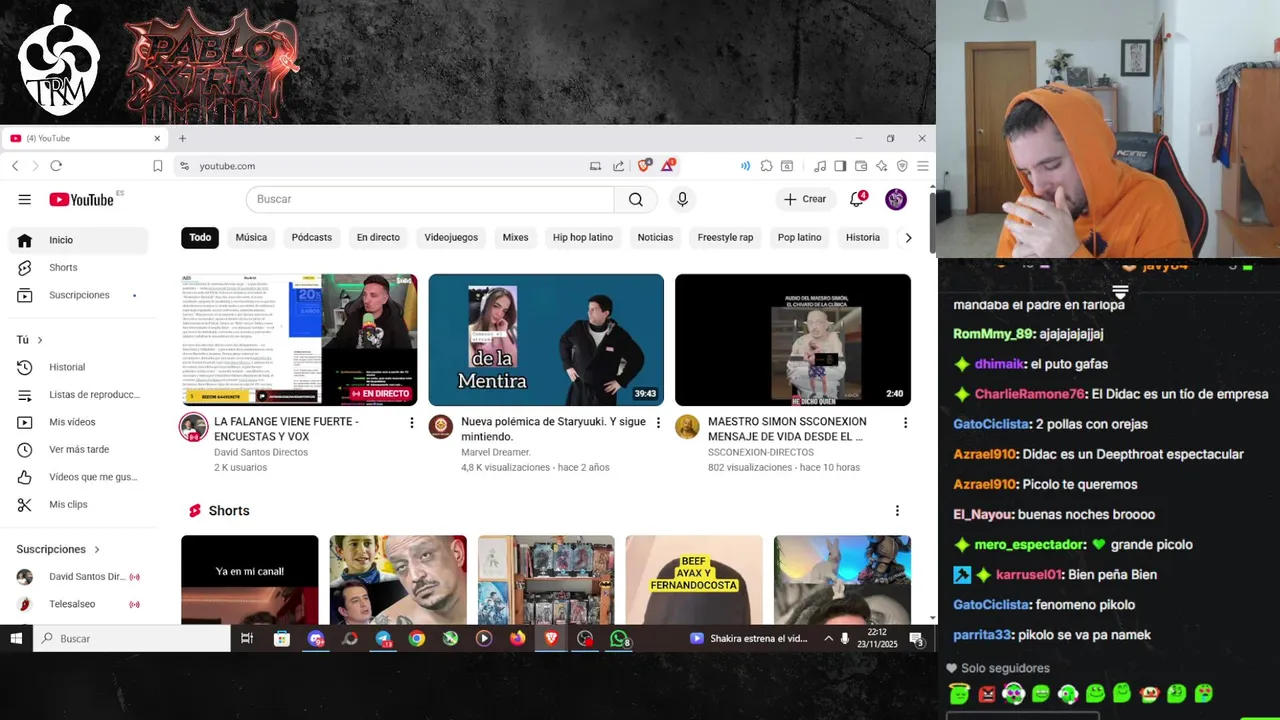Image resolution: width=1280 pixels, height=720 pixels.
Task: Open Listas de reproducción in sidebar
Action: [x=78, y=395]
